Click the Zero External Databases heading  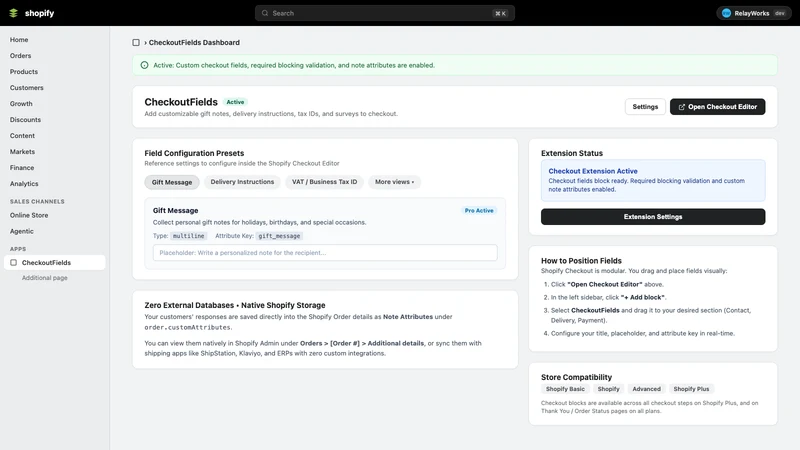[235, 305]
